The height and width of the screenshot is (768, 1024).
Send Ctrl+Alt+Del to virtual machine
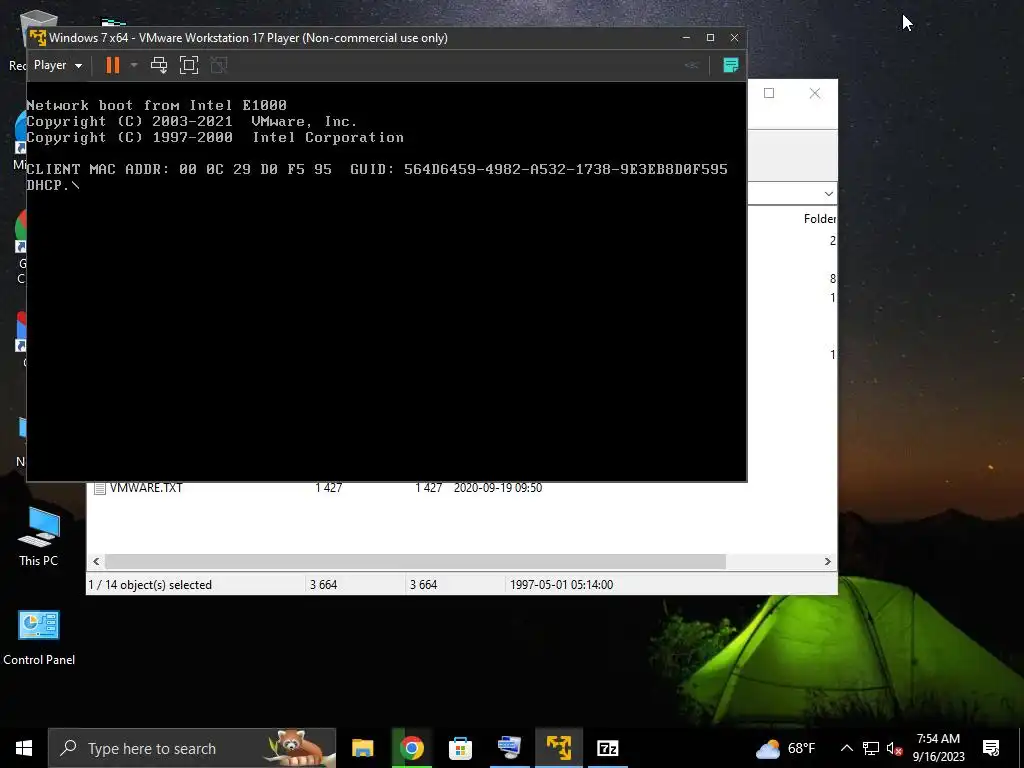(159, 65)
